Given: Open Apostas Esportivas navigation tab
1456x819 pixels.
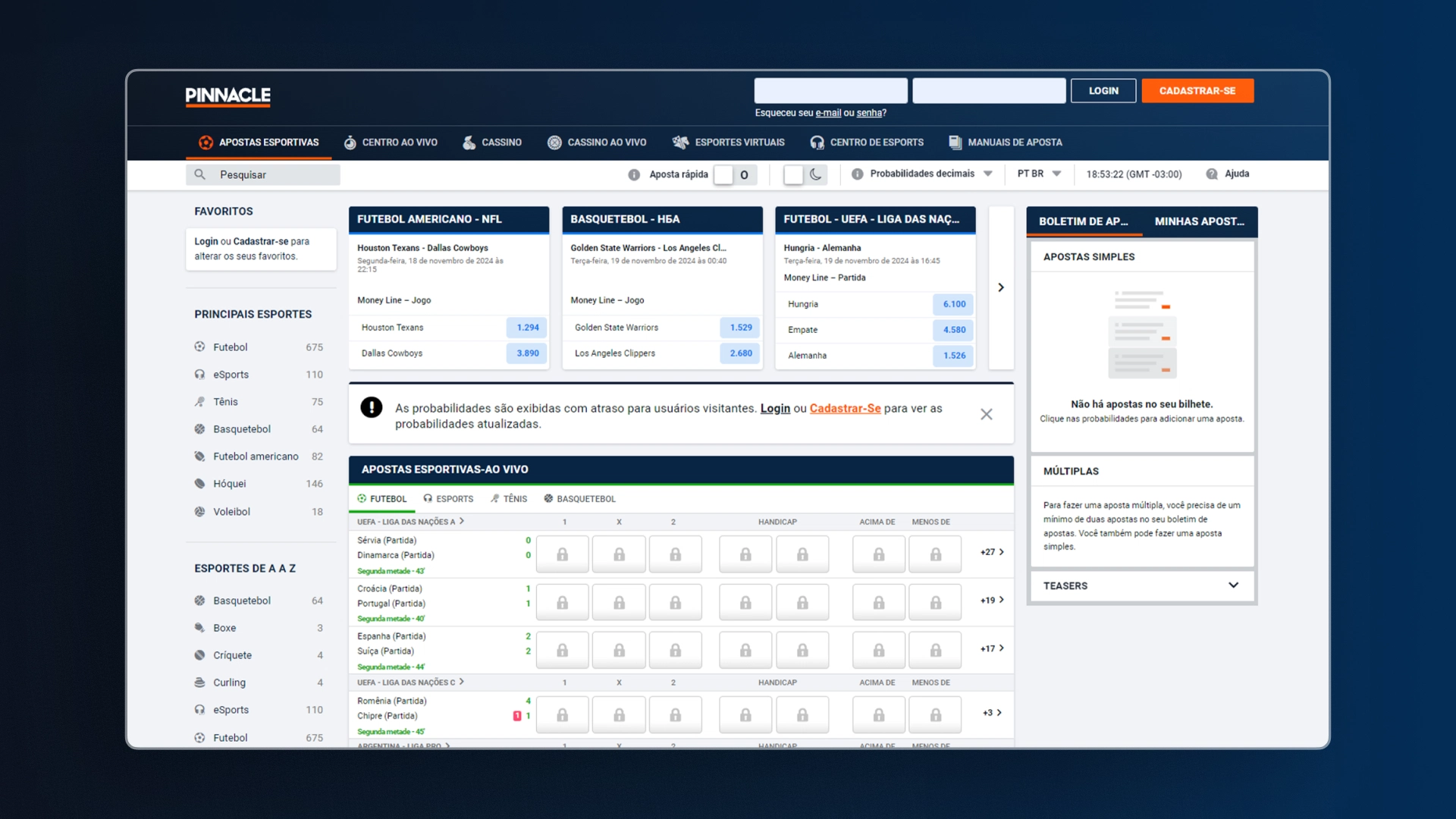Looking at the screenshot, I should point(259,143).
